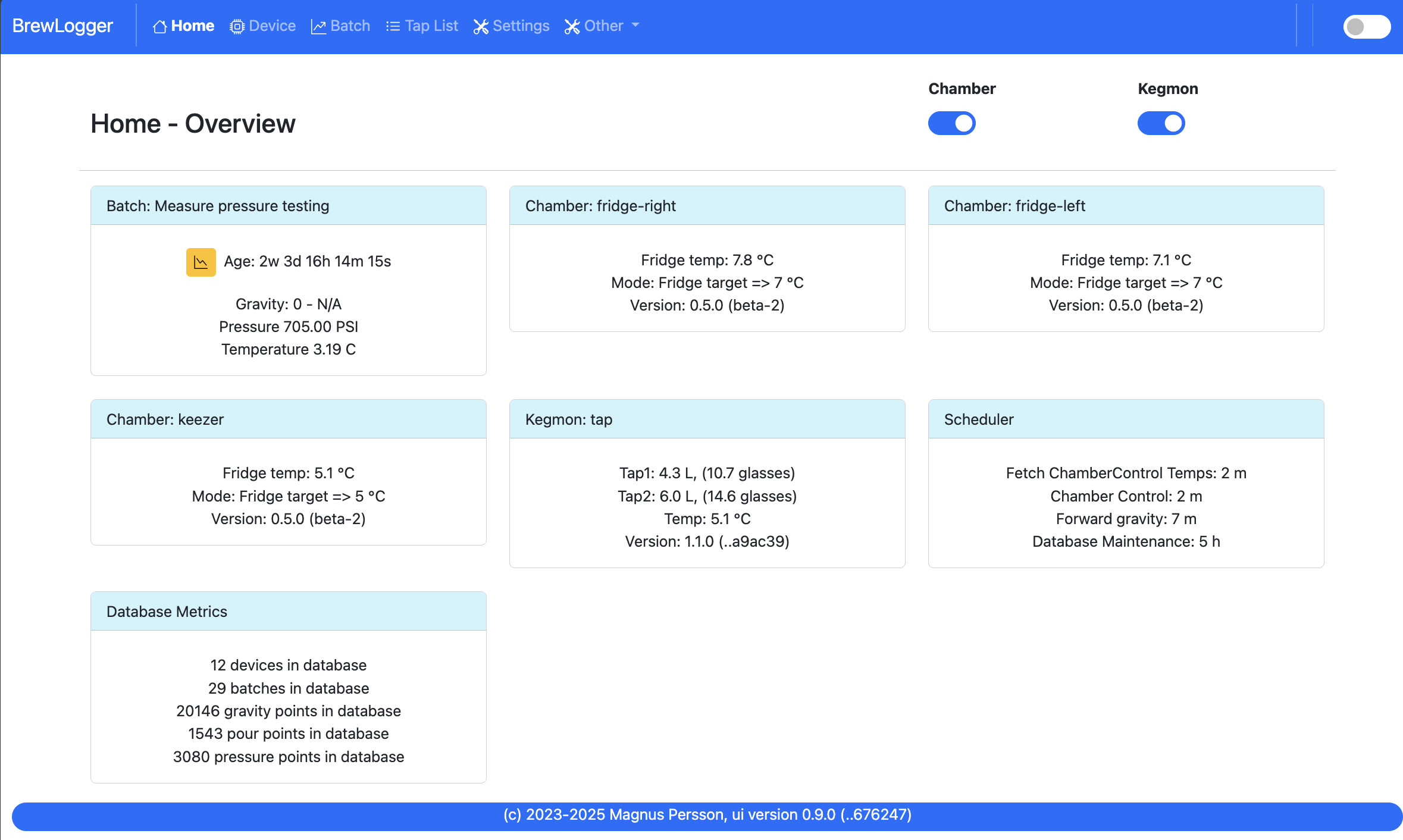Open the Device page label
This screenshot has width=1403, height=840.
click(x=272, y=26)
